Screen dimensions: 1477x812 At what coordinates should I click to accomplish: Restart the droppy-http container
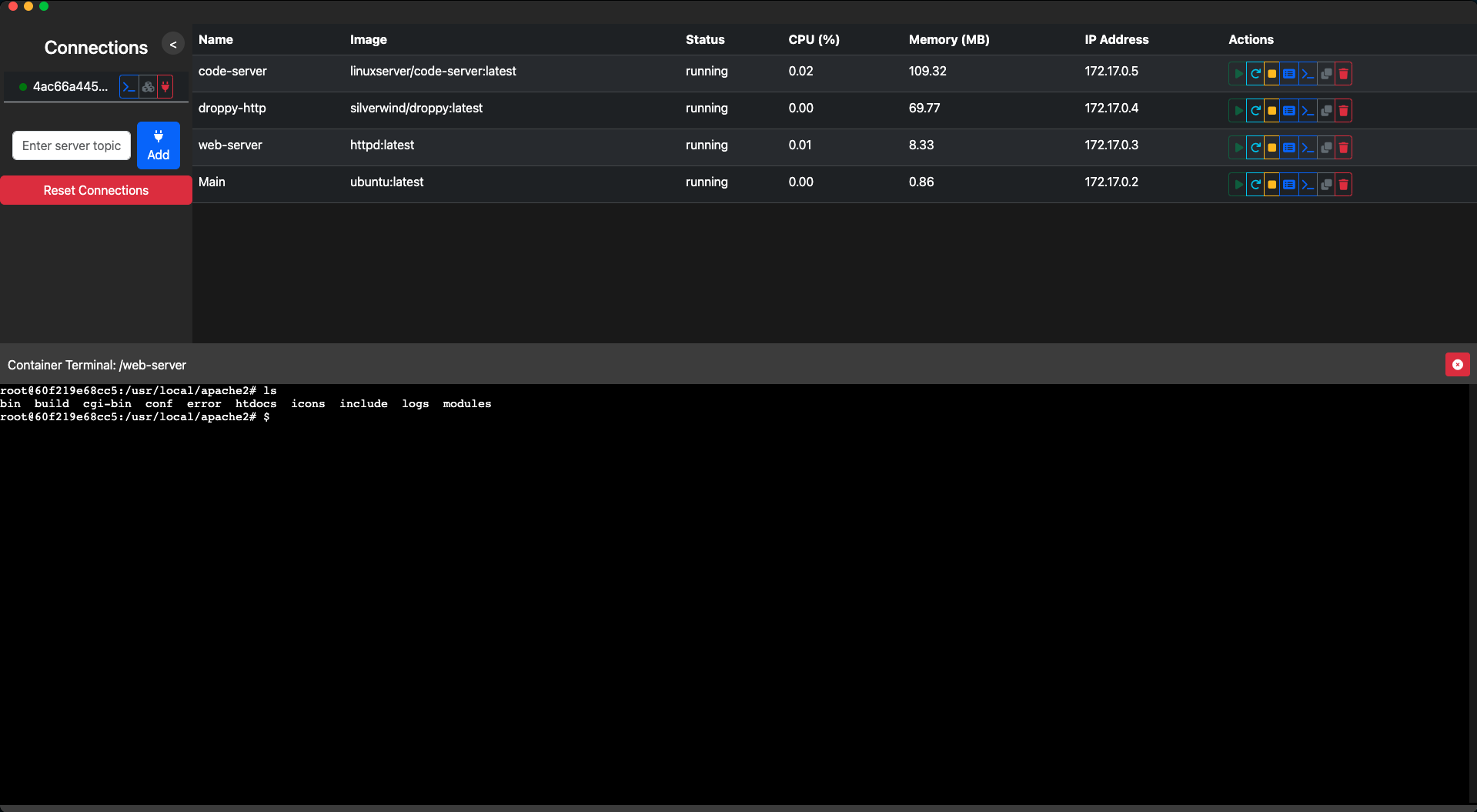click(x=1255, y=111)
